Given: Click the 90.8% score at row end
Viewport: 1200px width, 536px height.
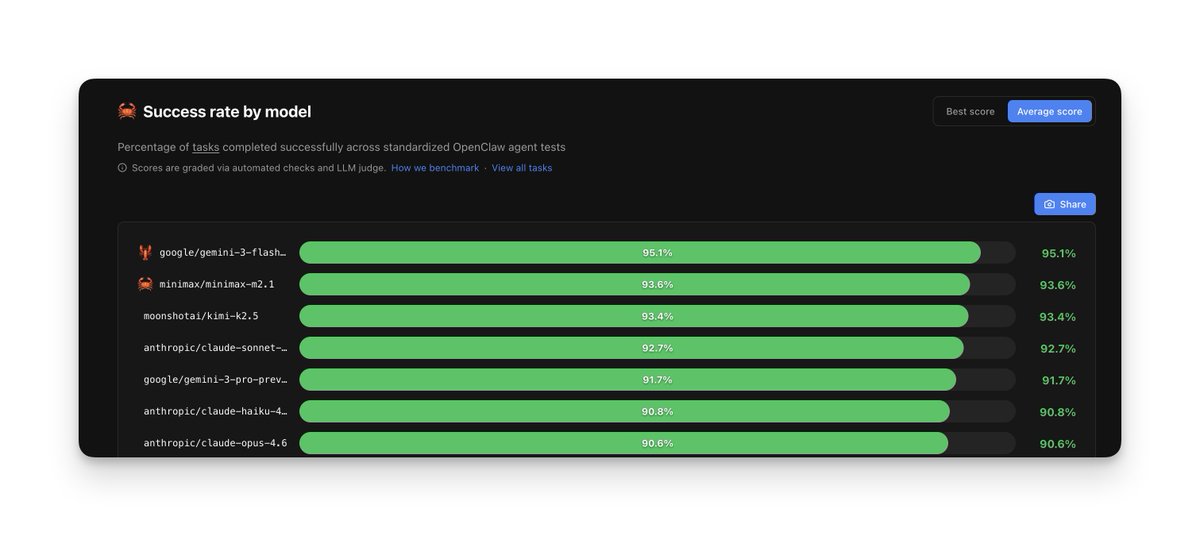Looking at the screenshot, I should 1058,412.
